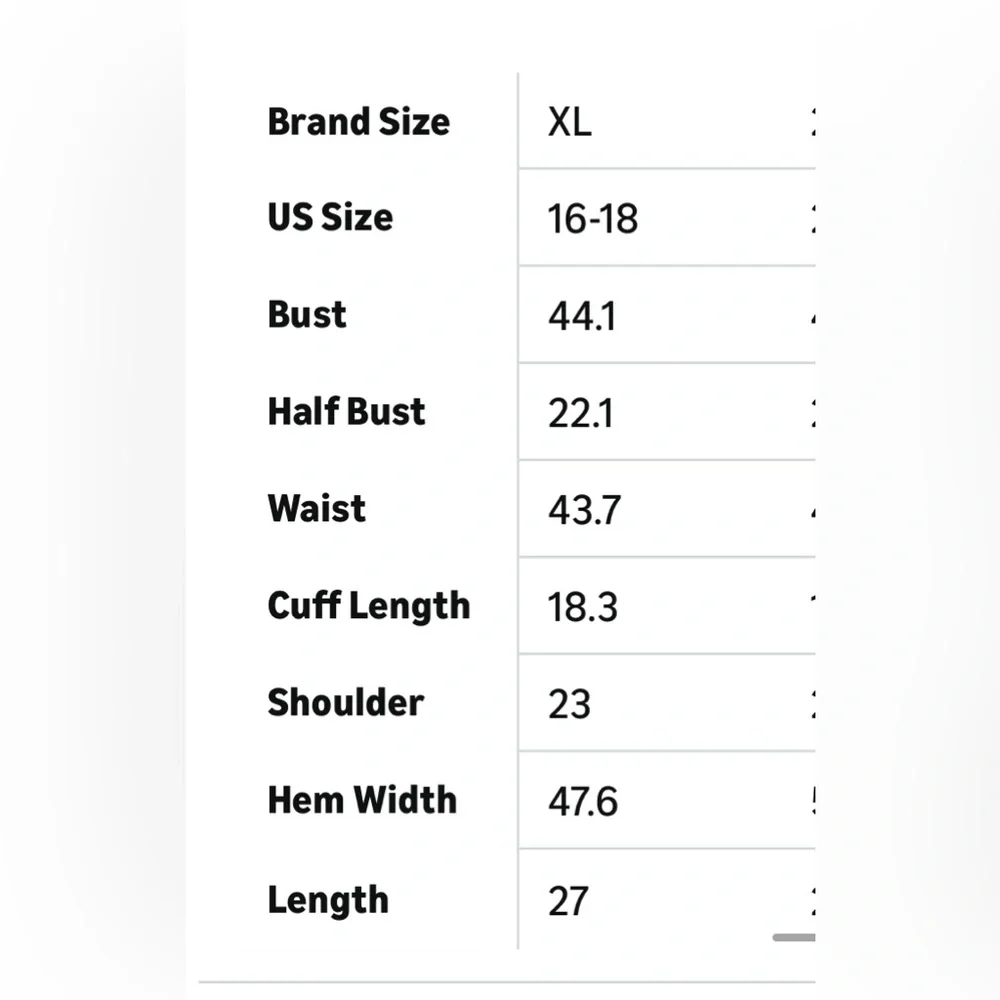Click the cut-off size column beside XL
This screenshot has height=1000, width=1000.
(x=811, y=122)
